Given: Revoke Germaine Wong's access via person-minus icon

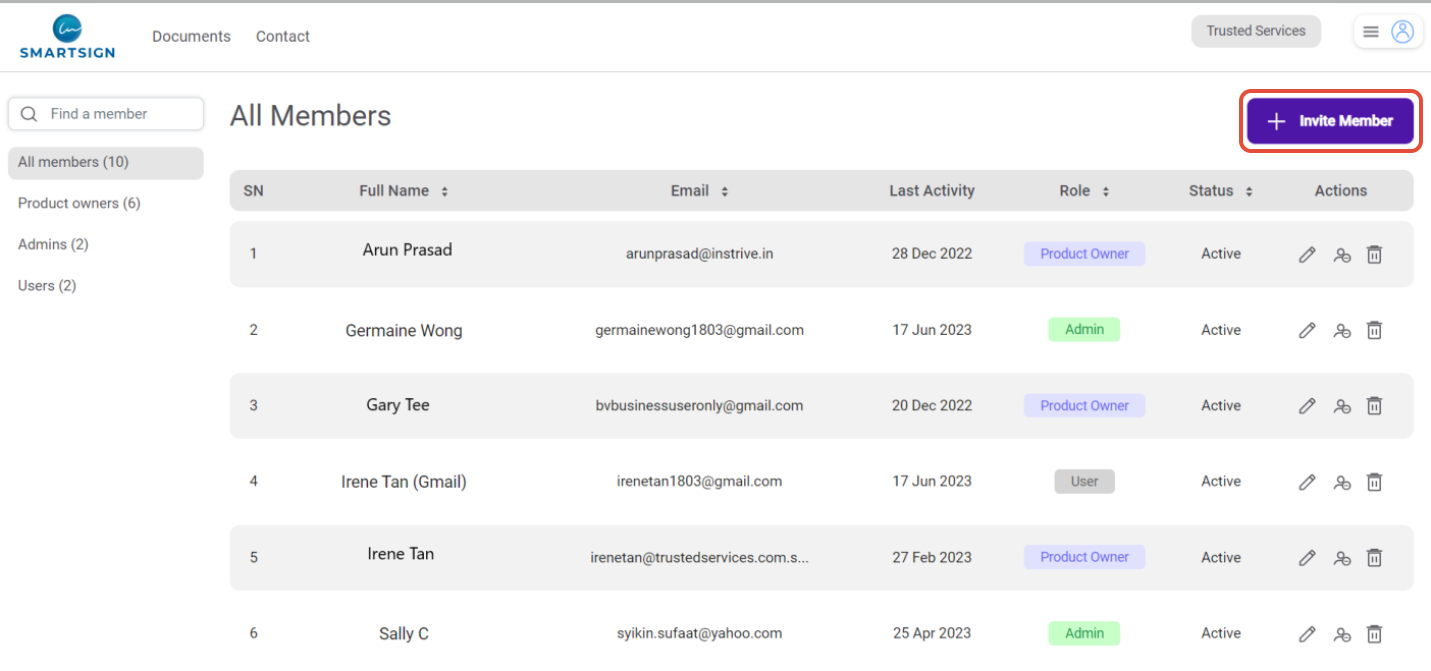Looking at the screenshot, I should pos(1342,330).
